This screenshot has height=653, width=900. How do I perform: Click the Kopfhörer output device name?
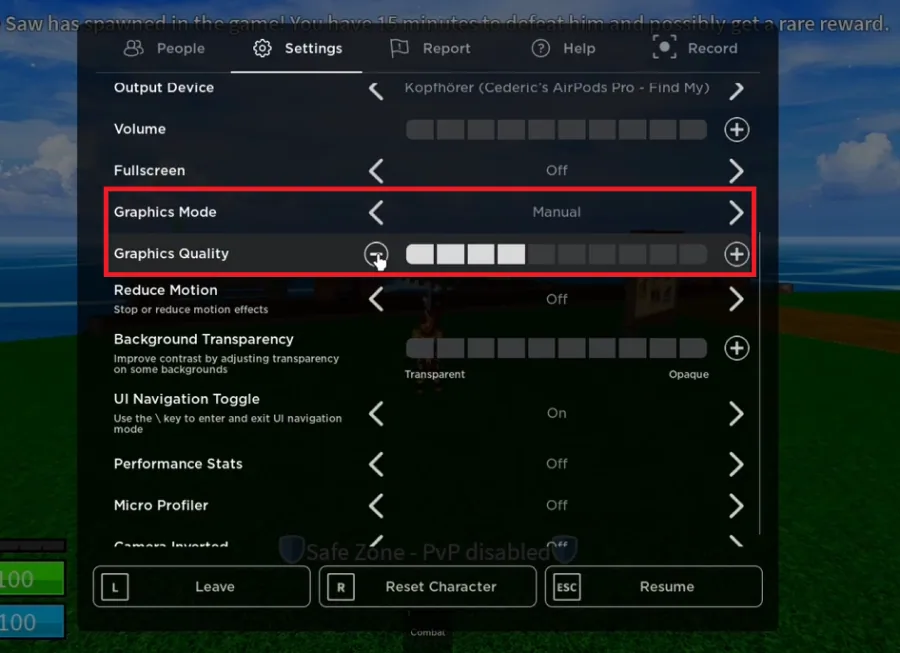coord(557,88)
